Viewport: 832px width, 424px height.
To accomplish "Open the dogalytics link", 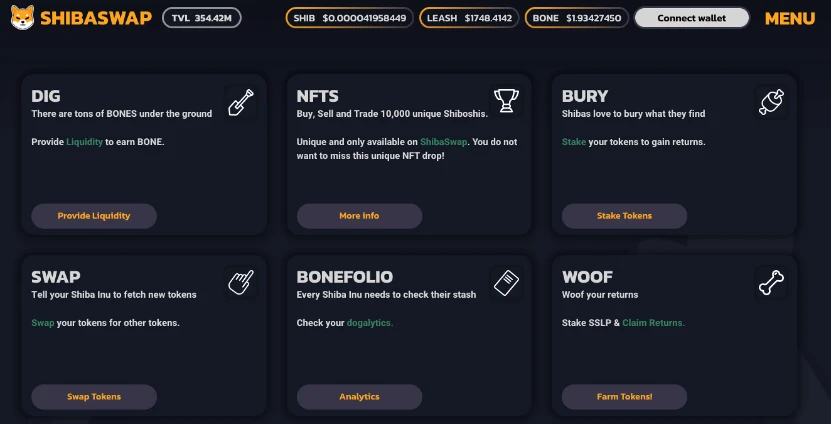I will [370, 323].
